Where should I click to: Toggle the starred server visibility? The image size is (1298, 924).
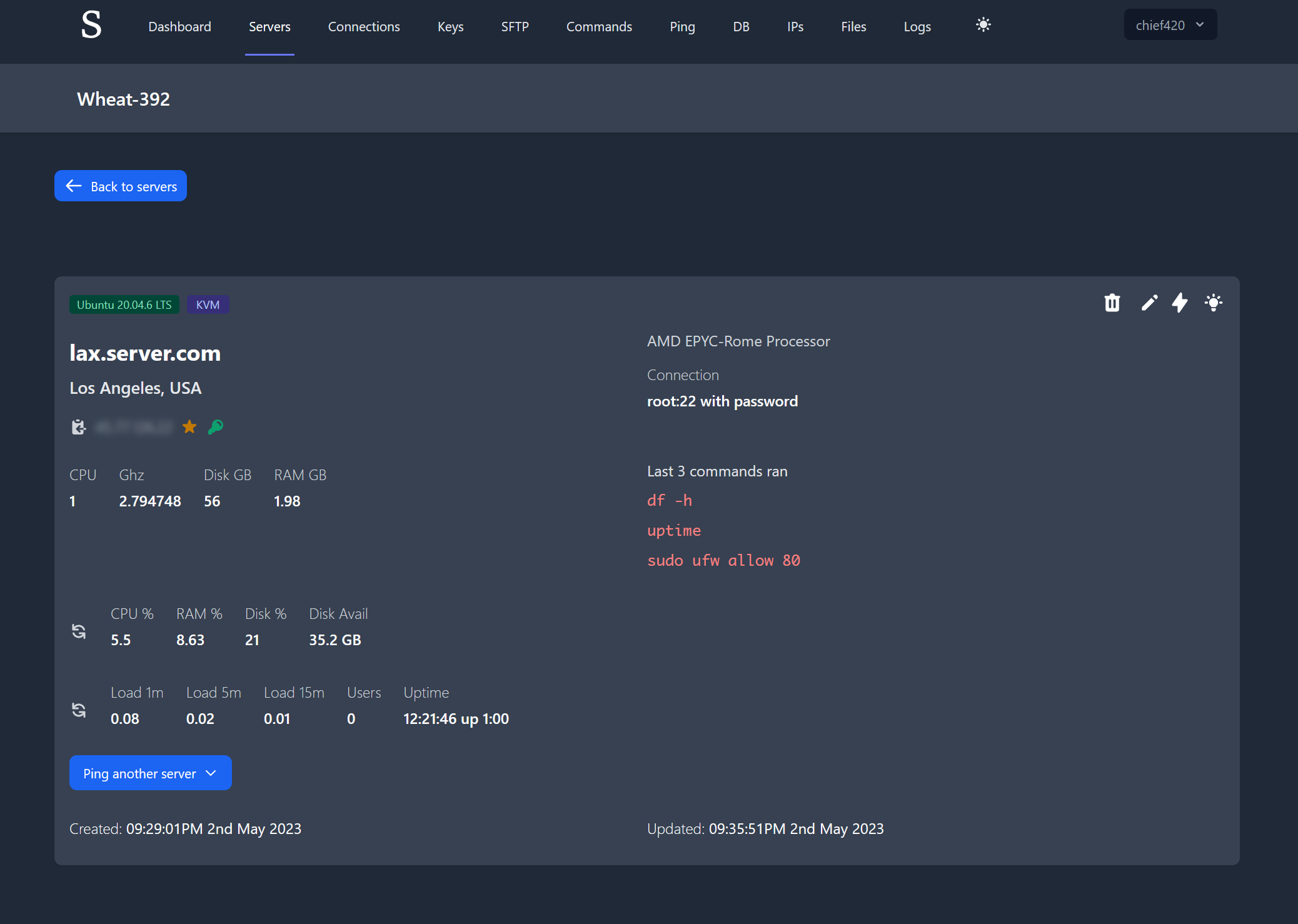[189, 427]
